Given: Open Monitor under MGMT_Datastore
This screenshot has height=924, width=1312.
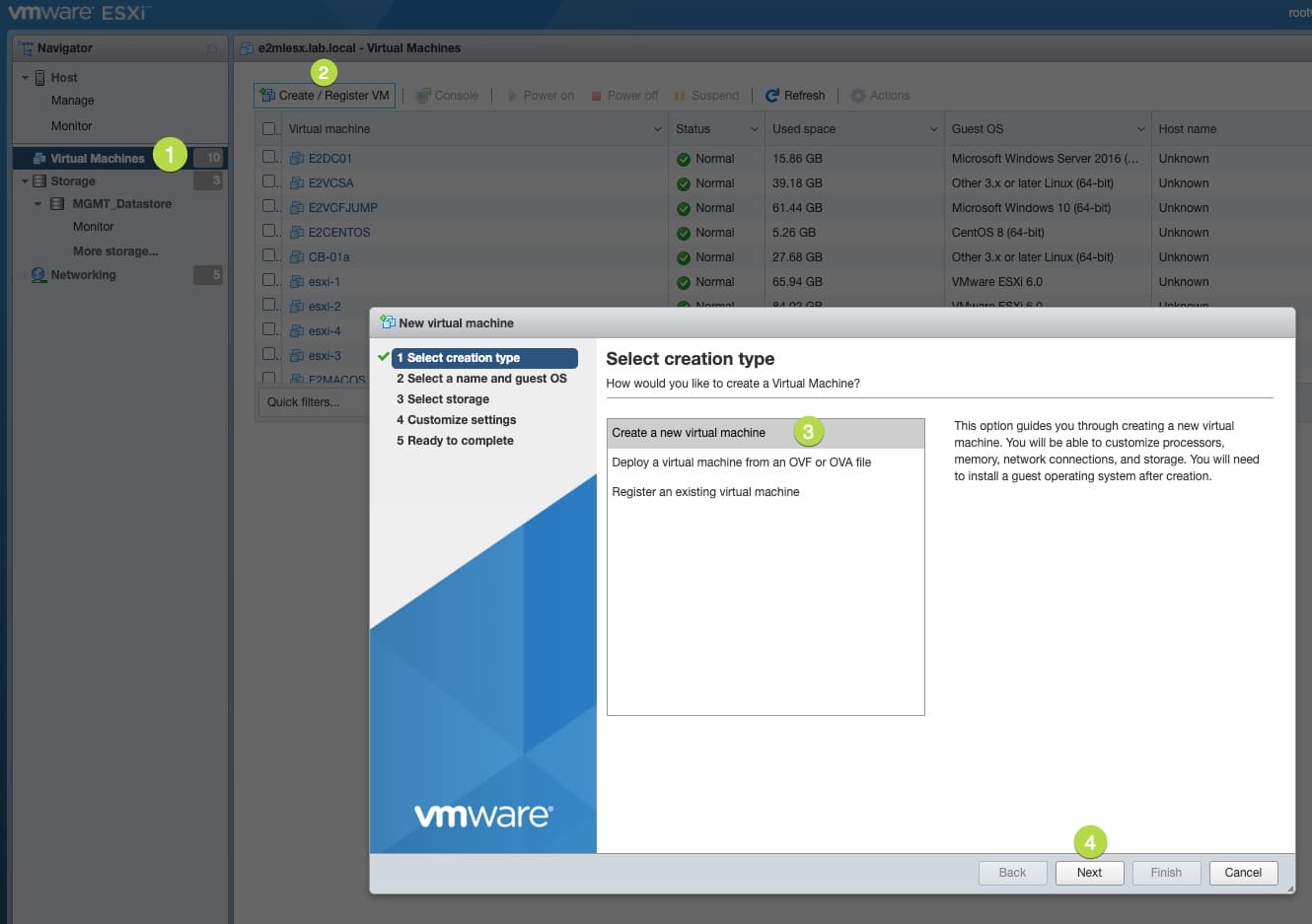Looking at the screenshot, I should [x=94, y=227].
